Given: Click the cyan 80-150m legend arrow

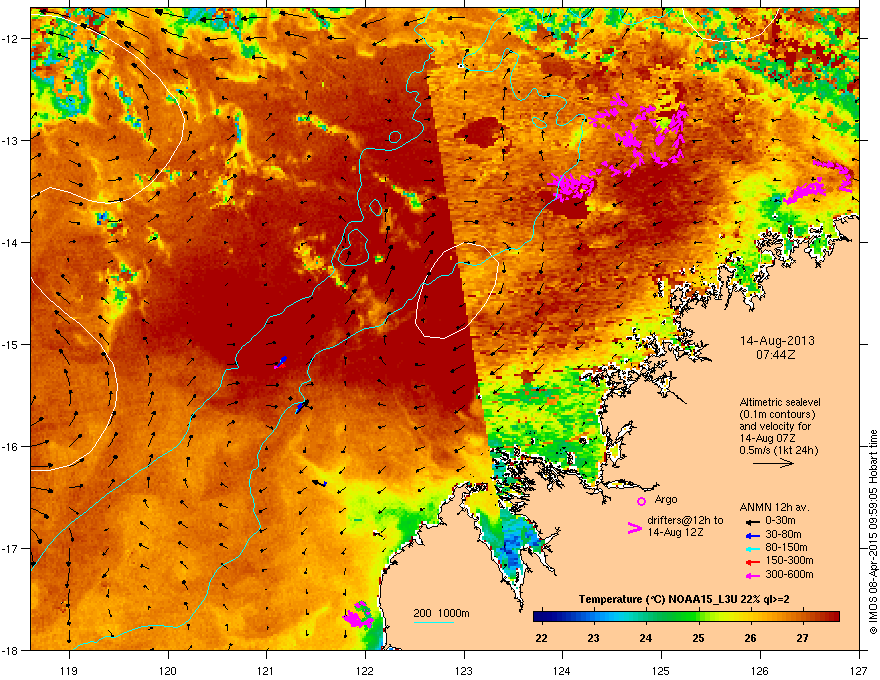Looking at the screenshot, I should tap(753, 548).
